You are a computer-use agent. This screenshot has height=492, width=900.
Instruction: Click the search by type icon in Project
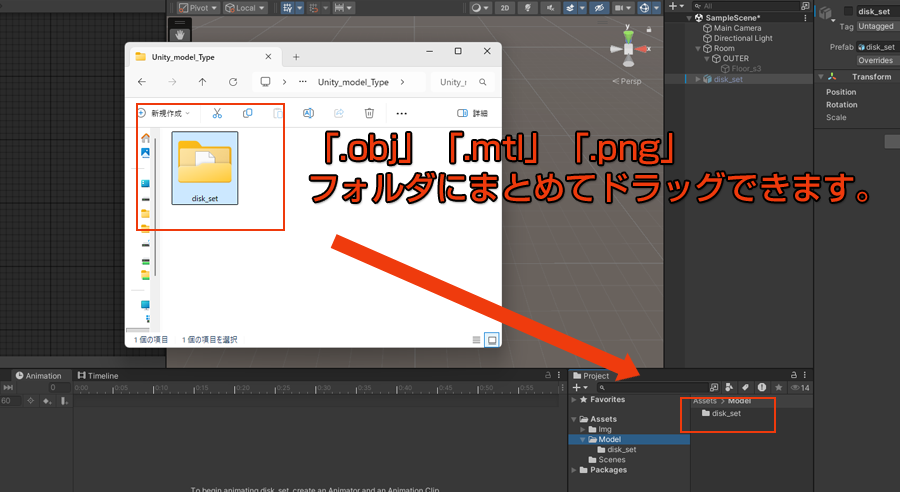729,387
